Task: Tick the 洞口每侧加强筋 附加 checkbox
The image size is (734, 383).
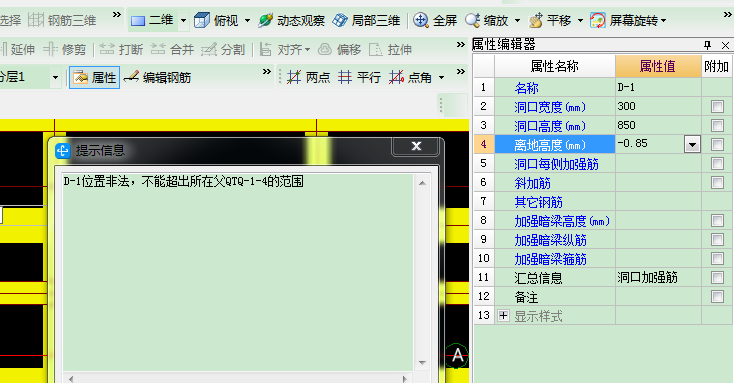Action: 717,163
